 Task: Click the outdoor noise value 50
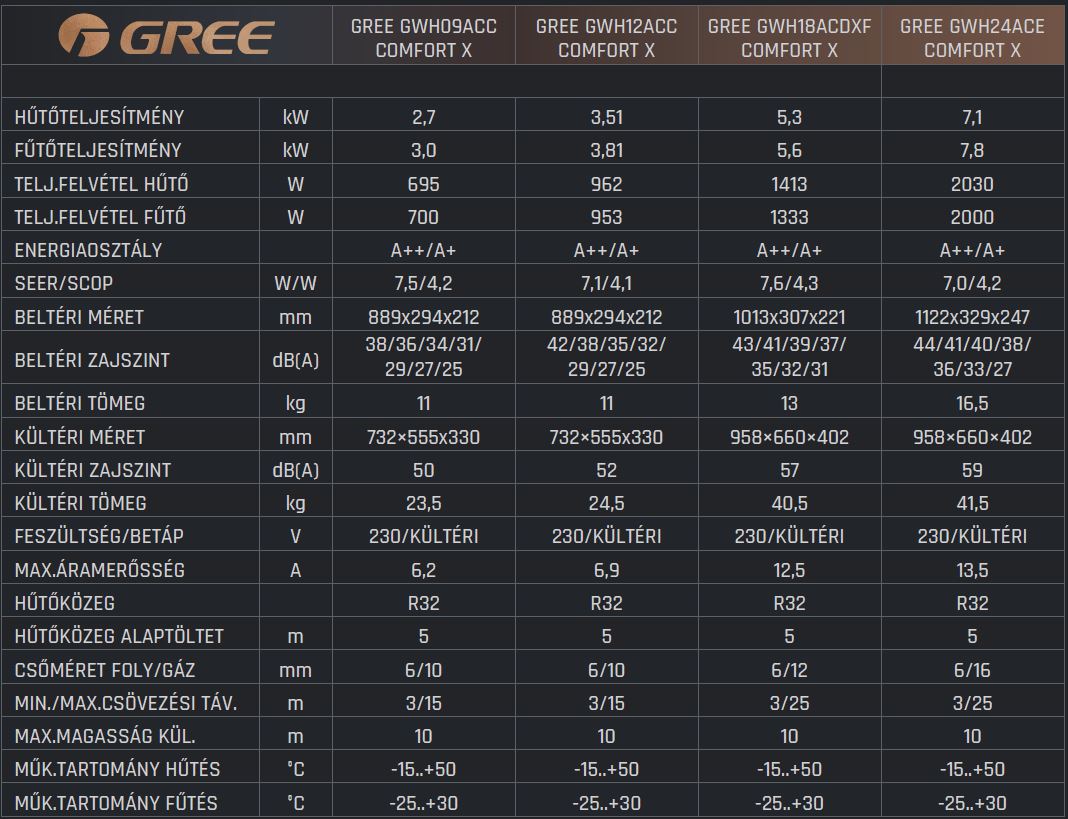click(424, 470)
